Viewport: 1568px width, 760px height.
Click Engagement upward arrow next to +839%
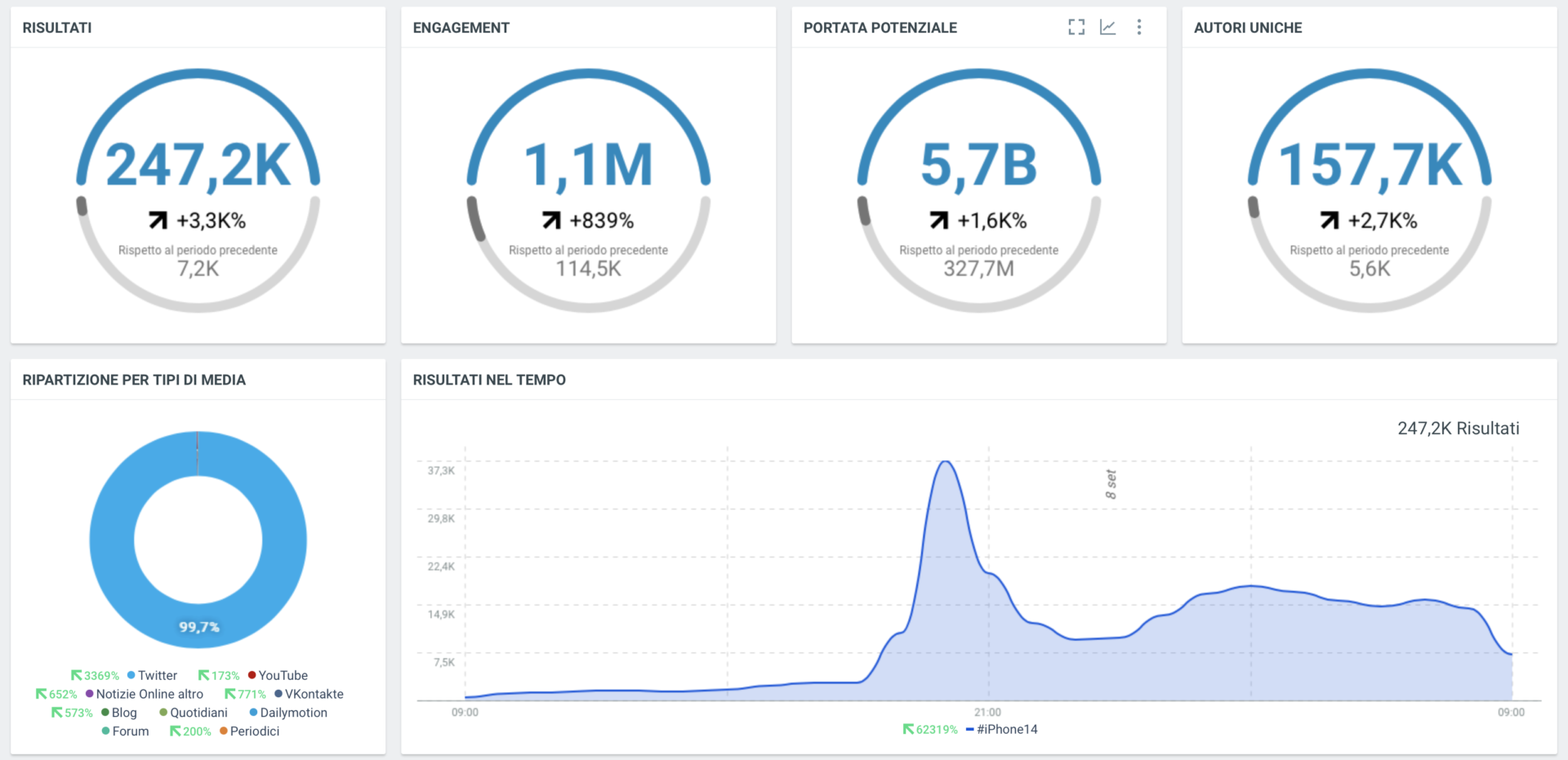tap(551, 220)
